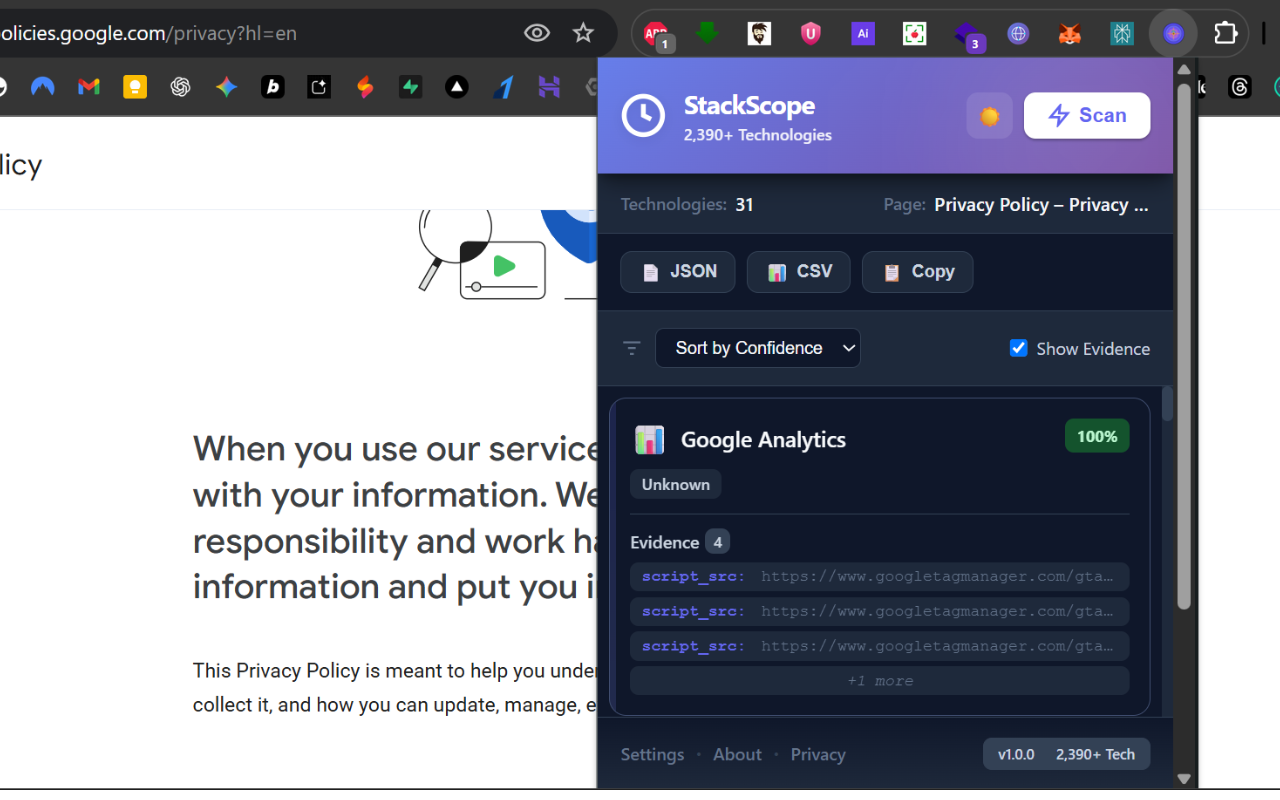Click first googletagmanager script_src evidence row

click(x=880, y=577)
